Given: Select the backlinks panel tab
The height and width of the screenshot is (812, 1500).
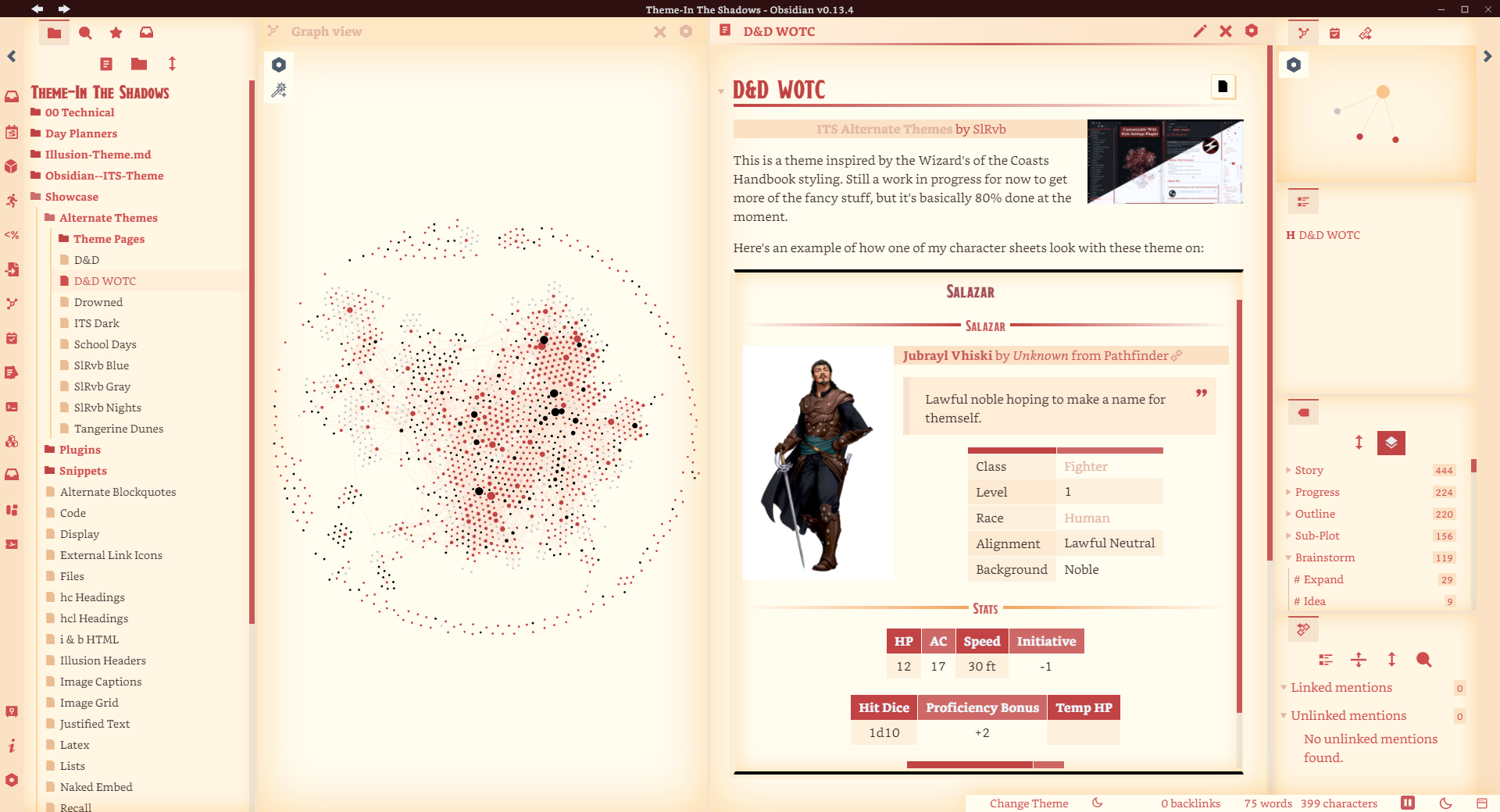Looking at the screenshot, I should pyautogui.click(x=1303, y=629).
